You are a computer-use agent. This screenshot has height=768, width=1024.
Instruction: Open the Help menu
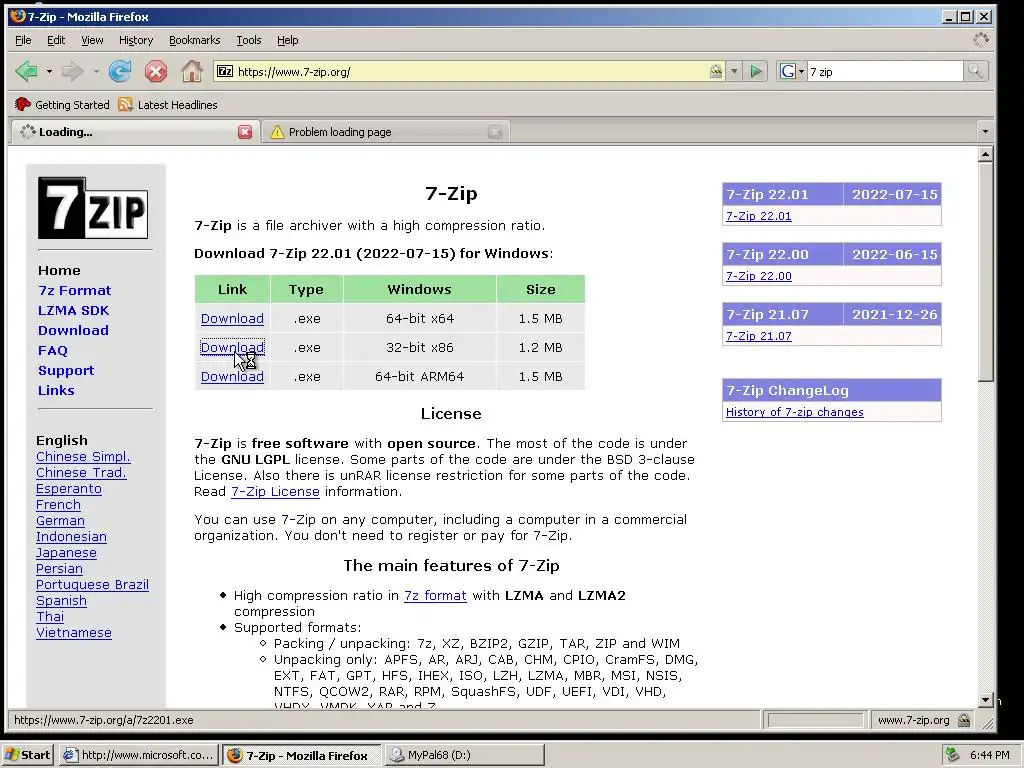click(x=287, y=40)
